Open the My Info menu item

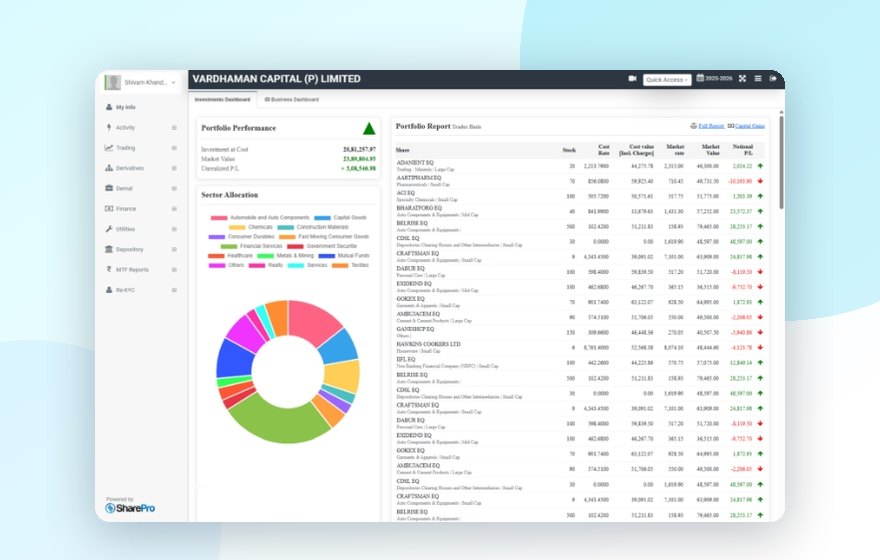(126, 107)
